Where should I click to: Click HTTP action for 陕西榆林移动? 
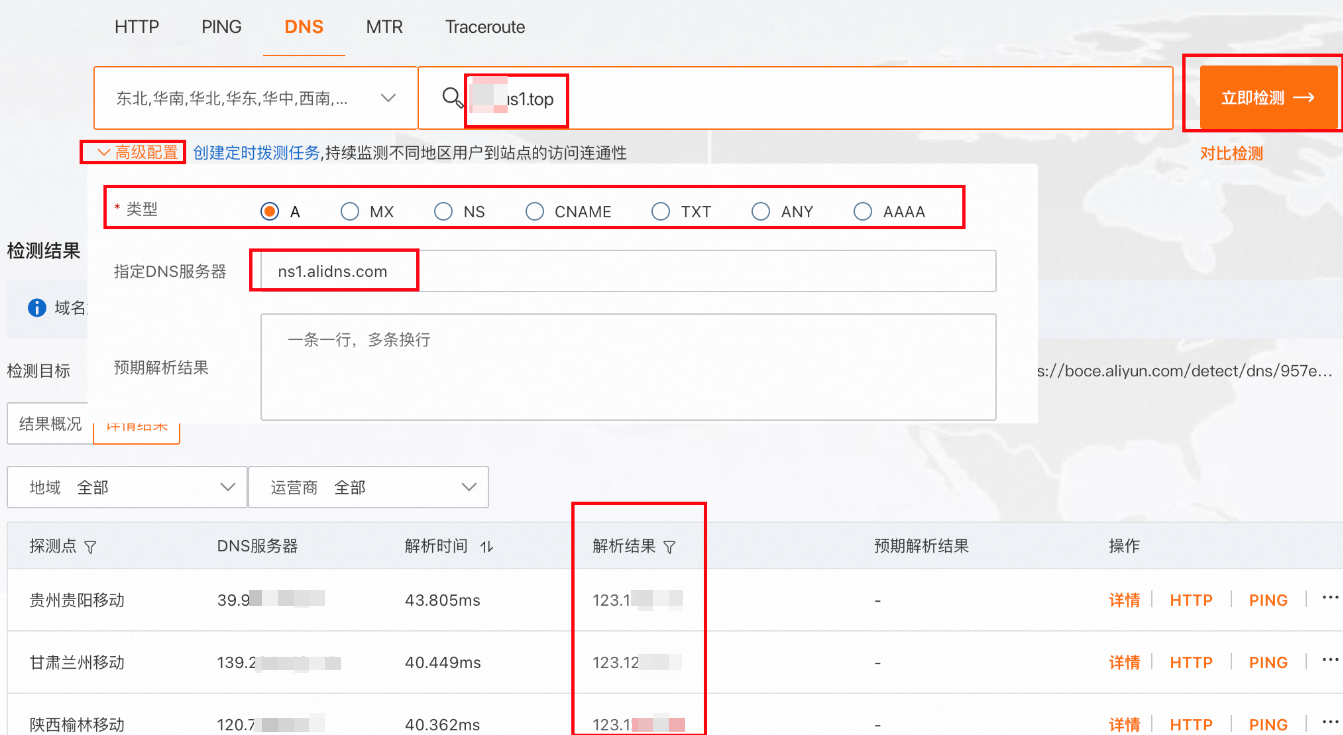[1191, 724]
